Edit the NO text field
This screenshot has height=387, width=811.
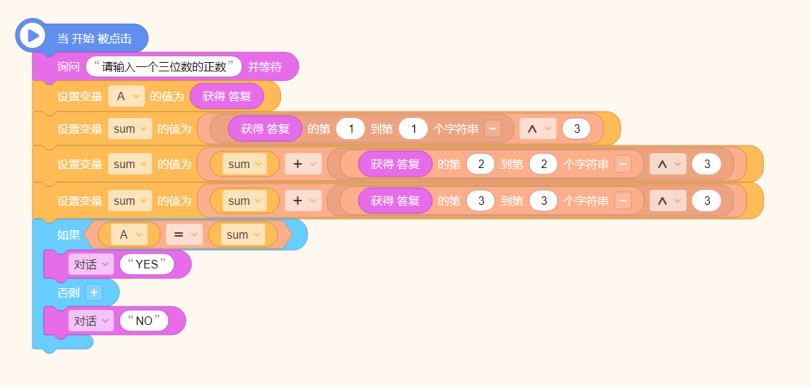point(144,321)
